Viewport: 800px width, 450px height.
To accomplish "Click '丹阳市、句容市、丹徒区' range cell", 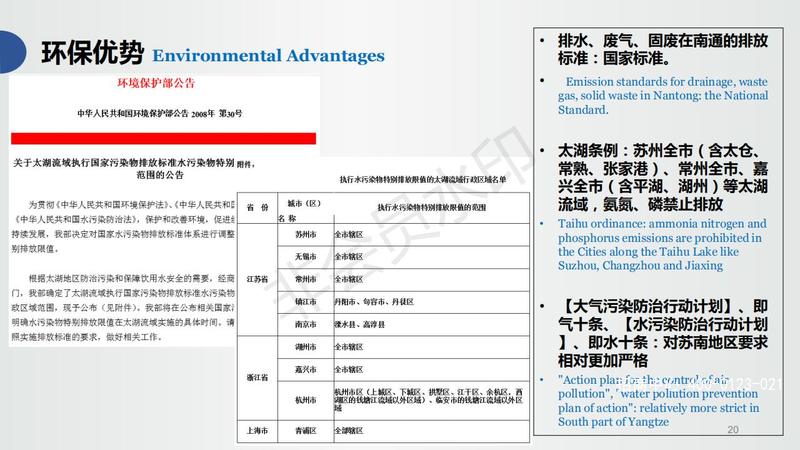I will click(x=431, y=302).
